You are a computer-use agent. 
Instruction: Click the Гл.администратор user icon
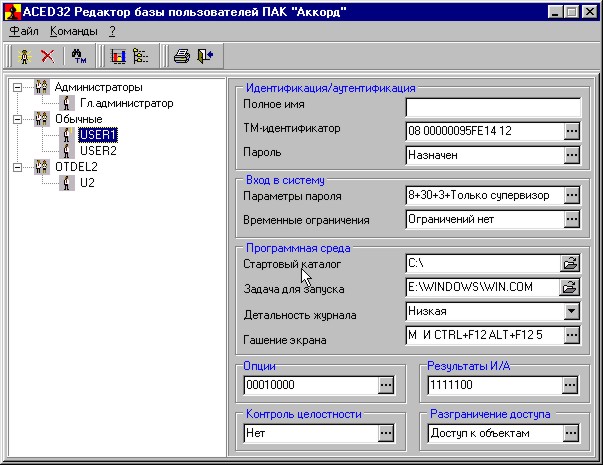[67, 103]
